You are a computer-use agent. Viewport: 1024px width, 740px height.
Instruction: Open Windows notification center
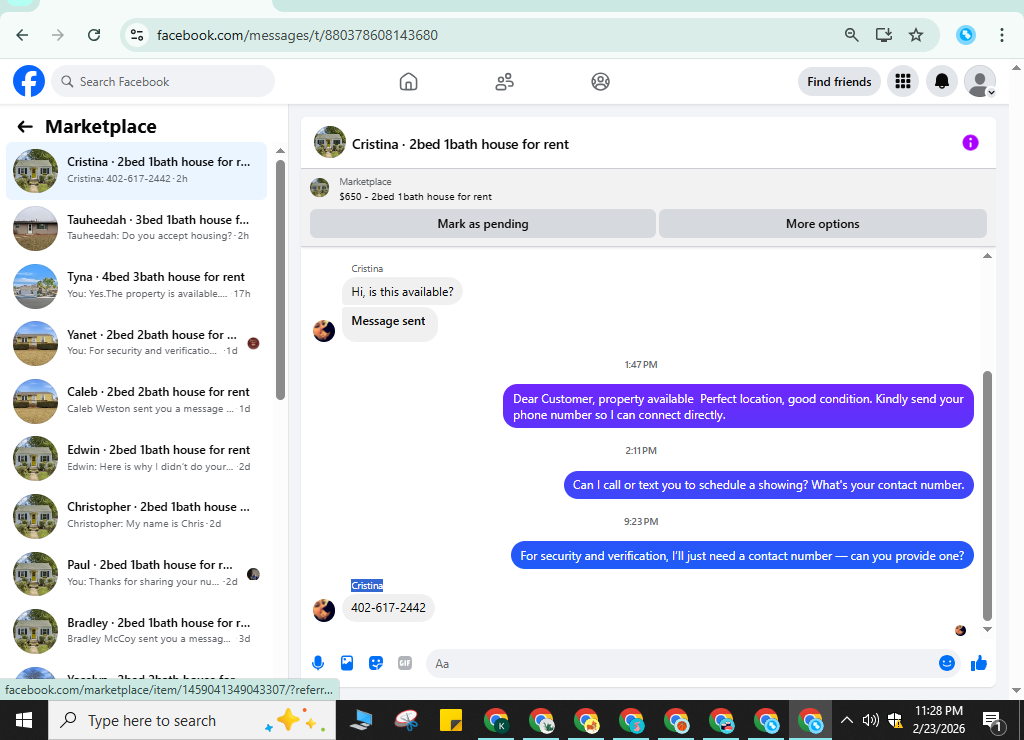[993, 720]
